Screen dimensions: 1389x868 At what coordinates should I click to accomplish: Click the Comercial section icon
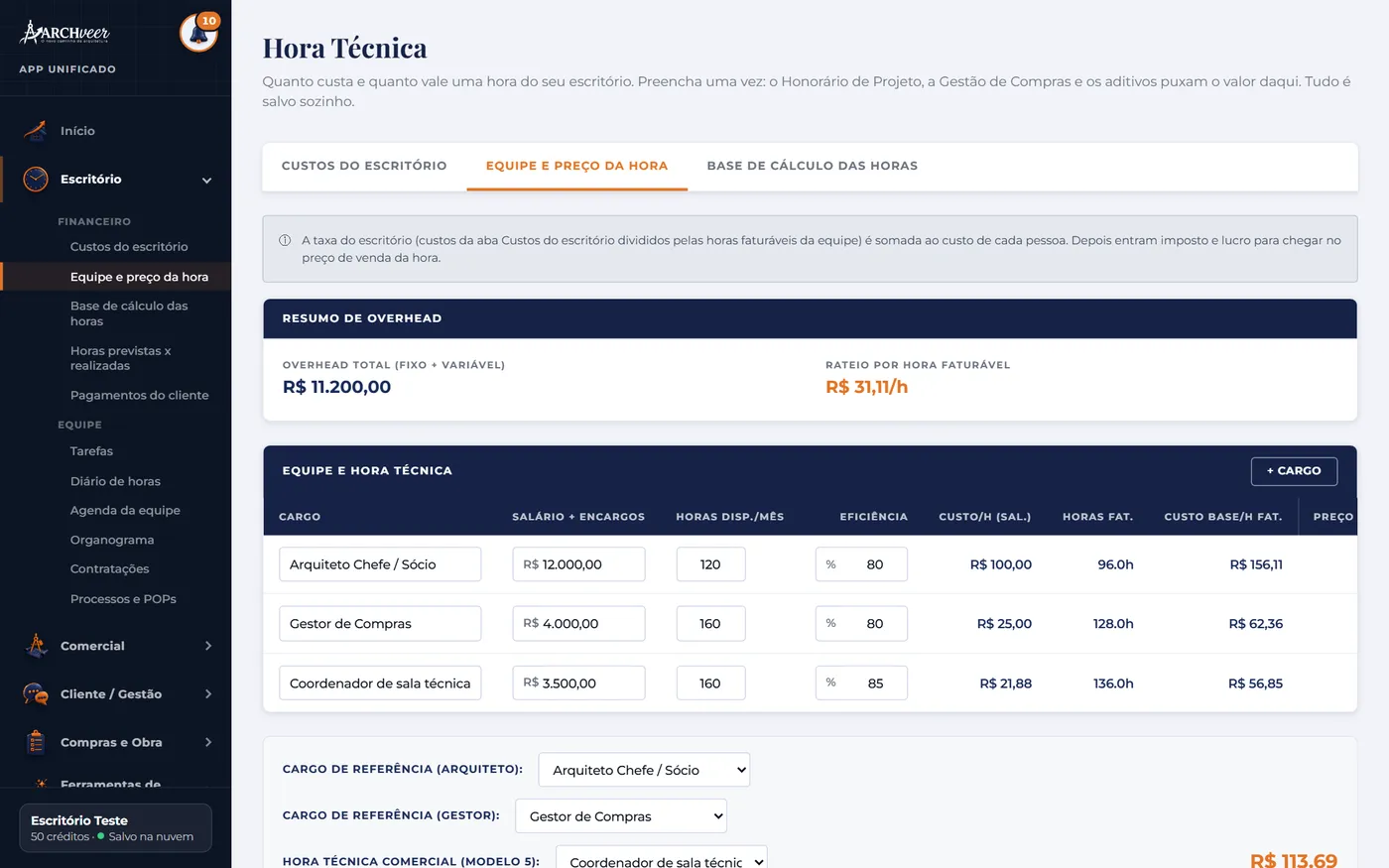[x=36, y=646]
